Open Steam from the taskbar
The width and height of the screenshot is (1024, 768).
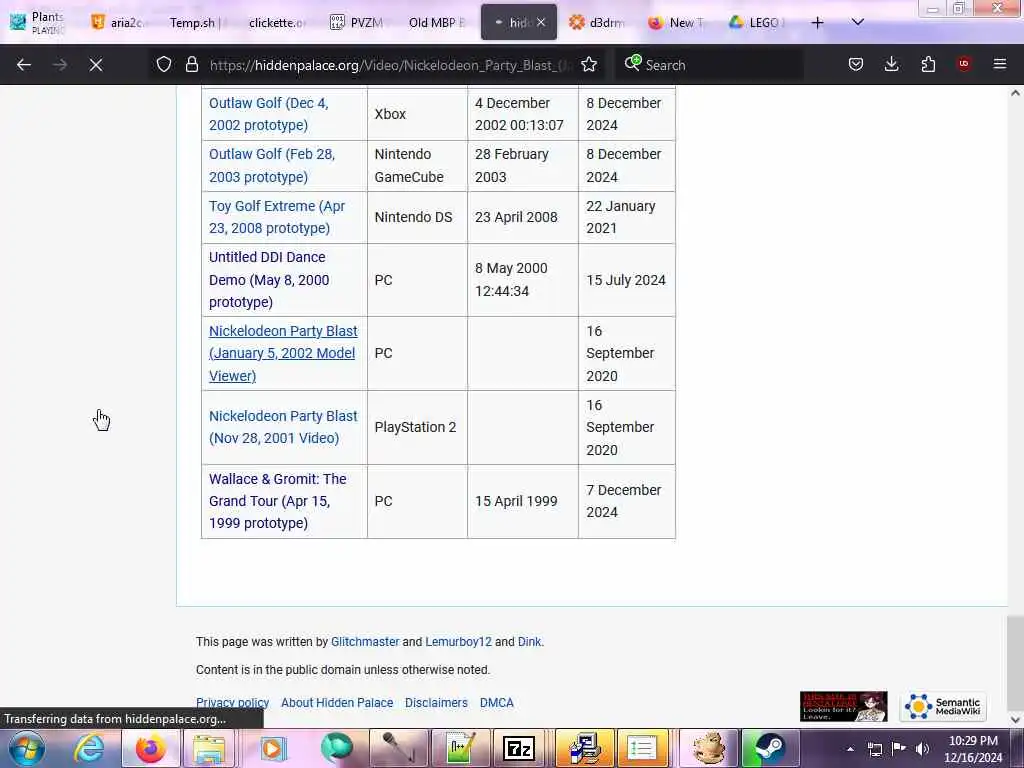tap(771, 748)
